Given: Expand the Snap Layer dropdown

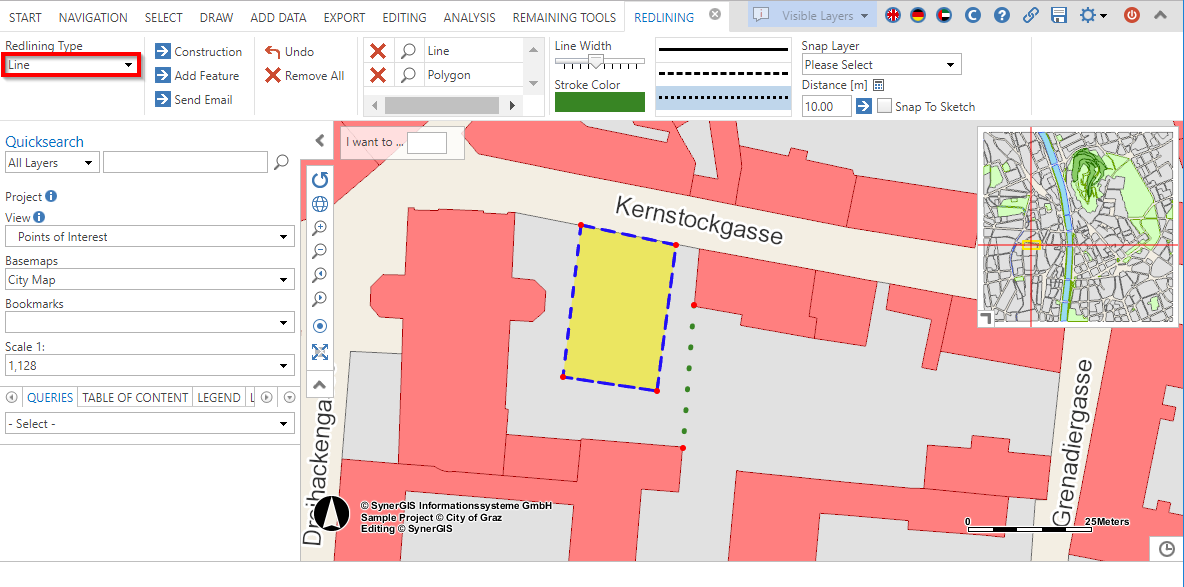Looking at the screenshot, I should 881,65.
